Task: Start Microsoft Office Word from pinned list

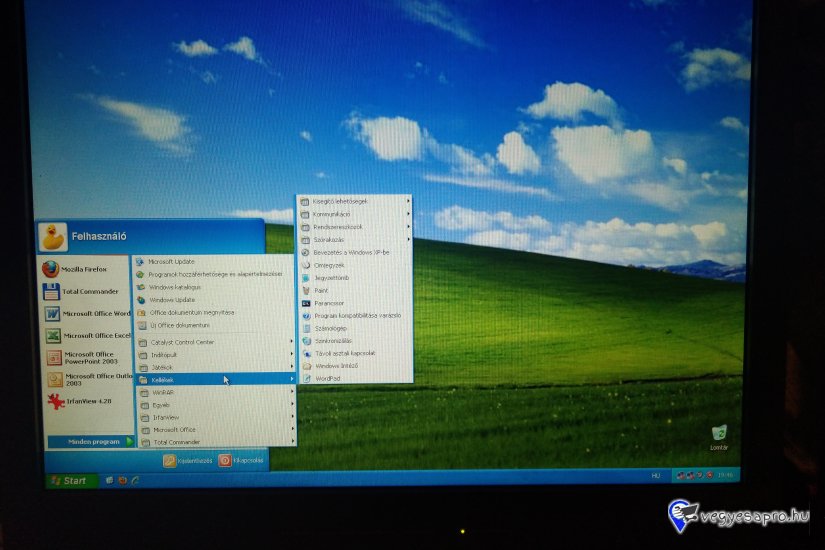Action: [x=94, y=313]
